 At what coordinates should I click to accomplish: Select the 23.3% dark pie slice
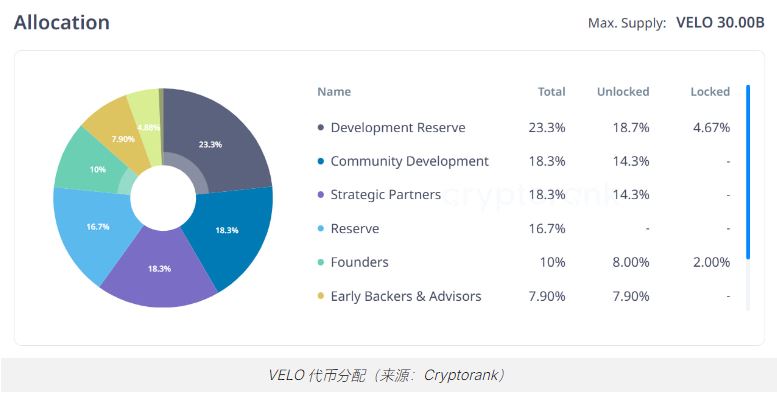(x=218, y=139)
